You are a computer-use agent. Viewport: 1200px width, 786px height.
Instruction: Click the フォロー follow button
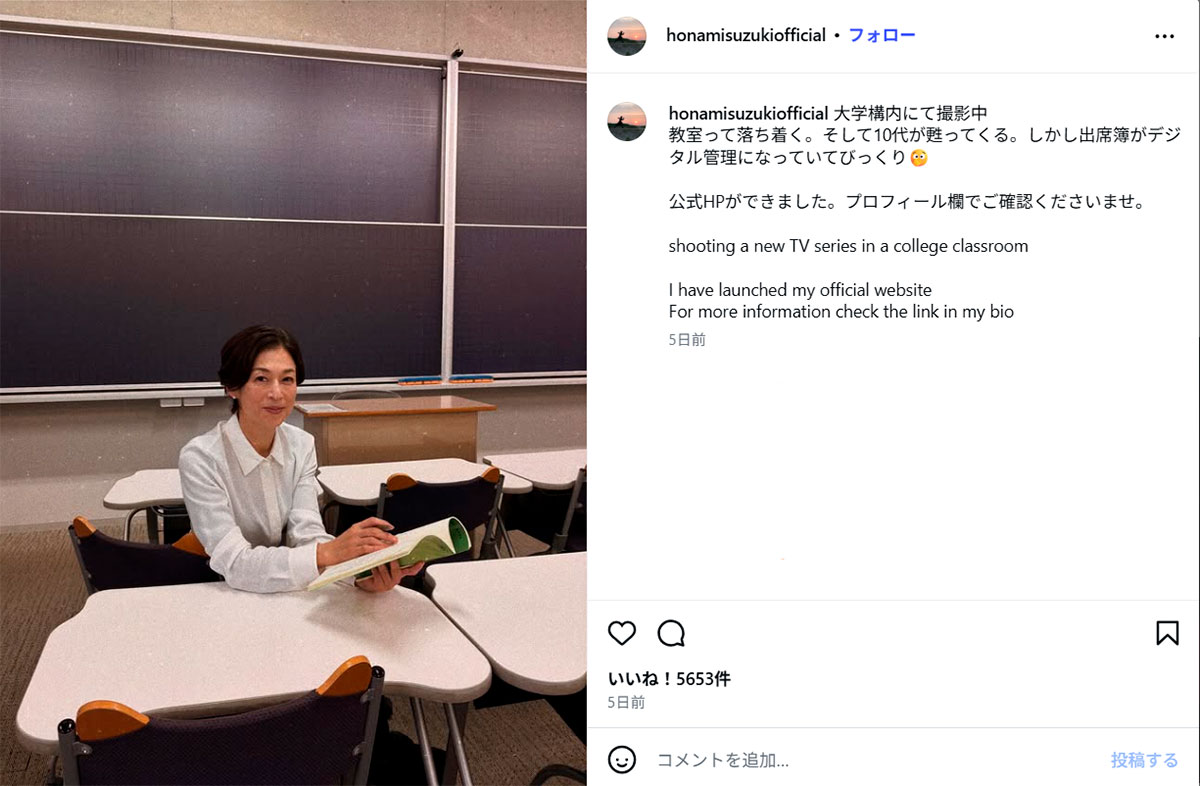(882, 36)
